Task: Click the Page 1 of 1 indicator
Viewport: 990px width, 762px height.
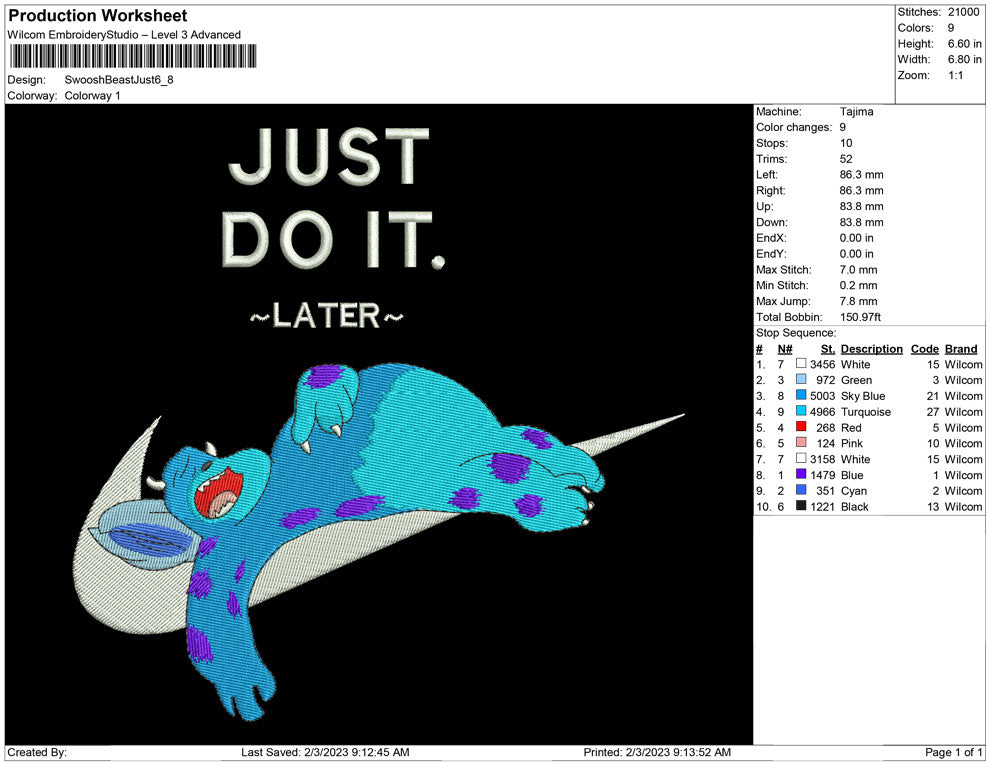Action: [954, 752]
